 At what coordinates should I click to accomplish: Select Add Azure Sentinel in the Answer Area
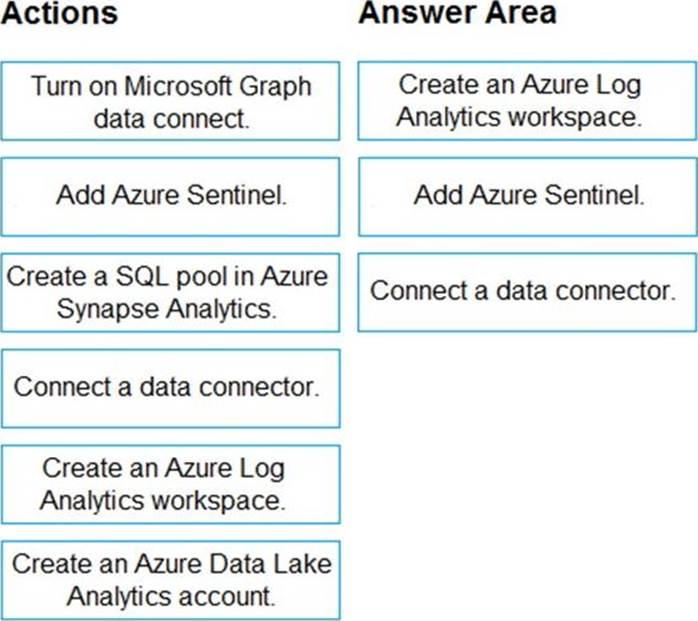point(527,196)
